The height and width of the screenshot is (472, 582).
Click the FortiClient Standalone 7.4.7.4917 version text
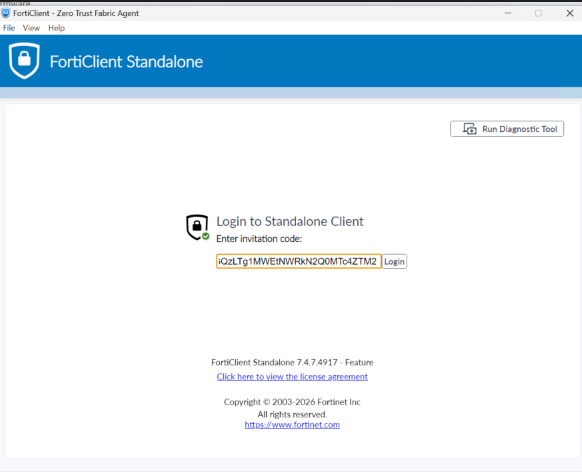coord(292,362)
